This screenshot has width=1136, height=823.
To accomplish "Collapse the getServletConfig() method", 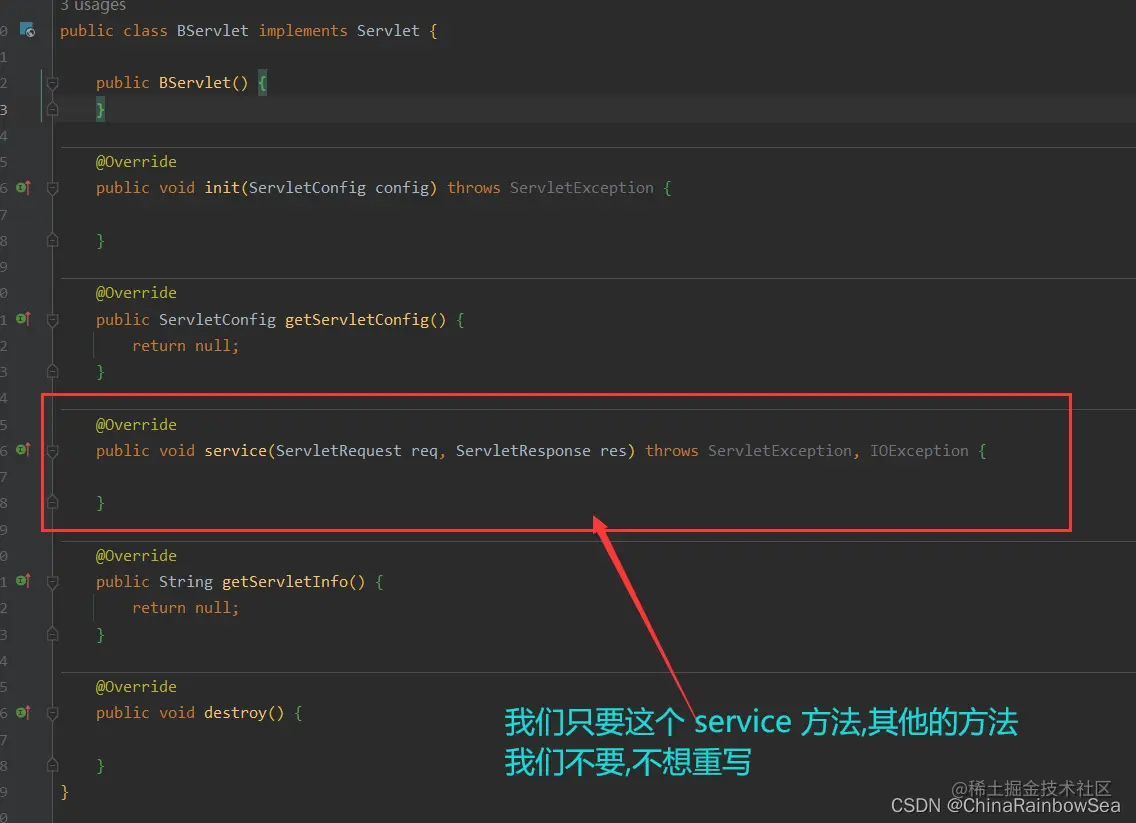I will coord(52,319).
